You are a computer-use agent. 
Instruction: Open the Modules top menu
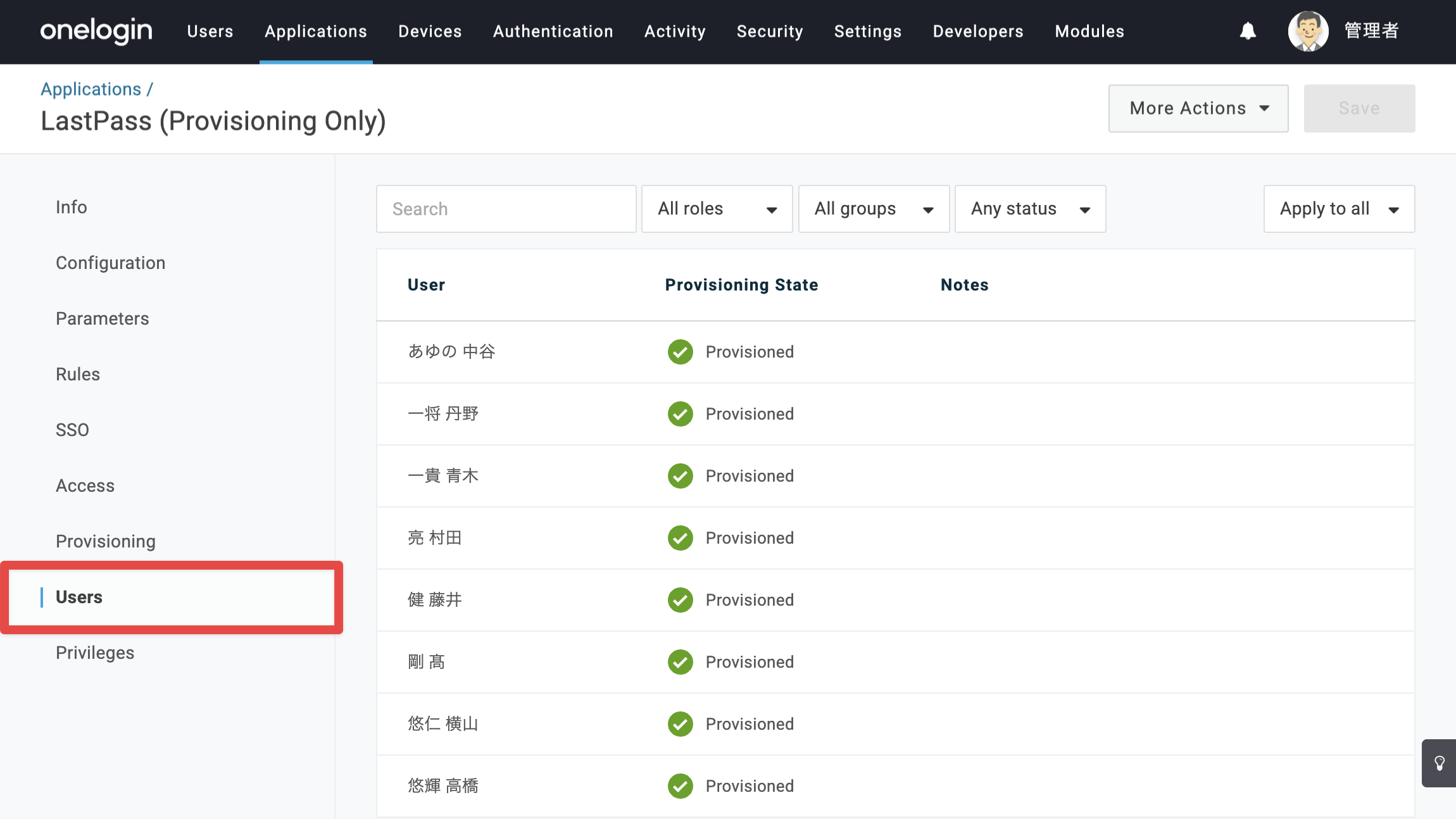click(x=1089, y=31)
